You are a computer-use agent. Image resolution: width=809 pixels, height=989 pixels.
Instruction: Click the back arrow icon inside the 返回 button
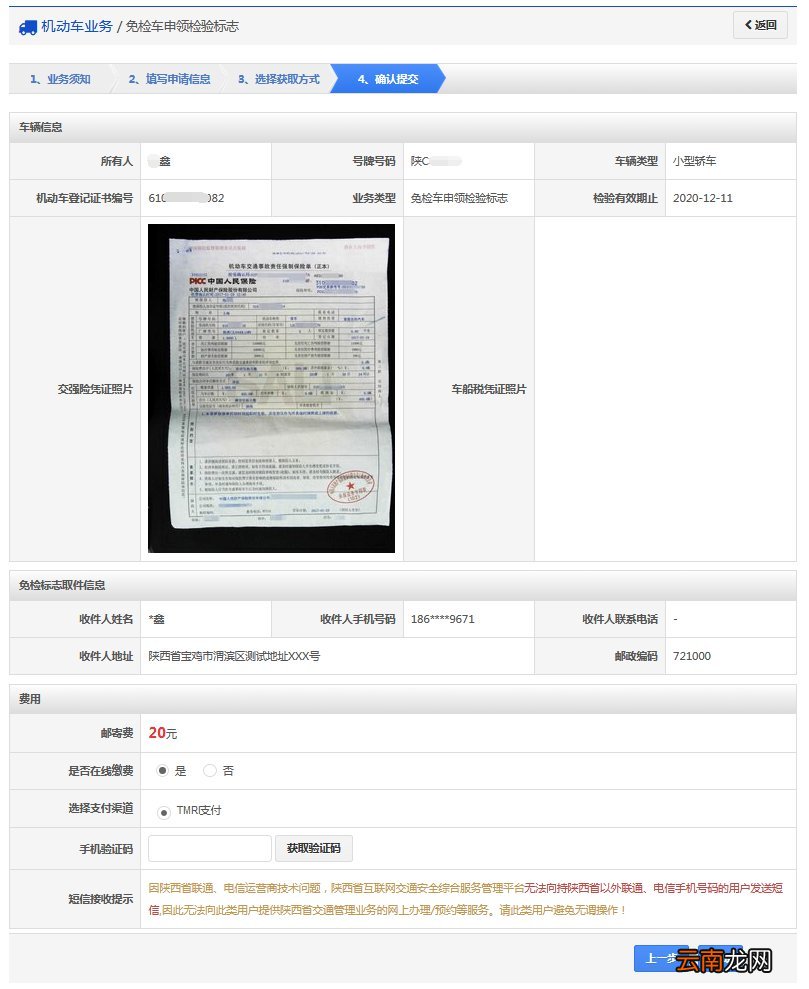[x=750, y=24]
